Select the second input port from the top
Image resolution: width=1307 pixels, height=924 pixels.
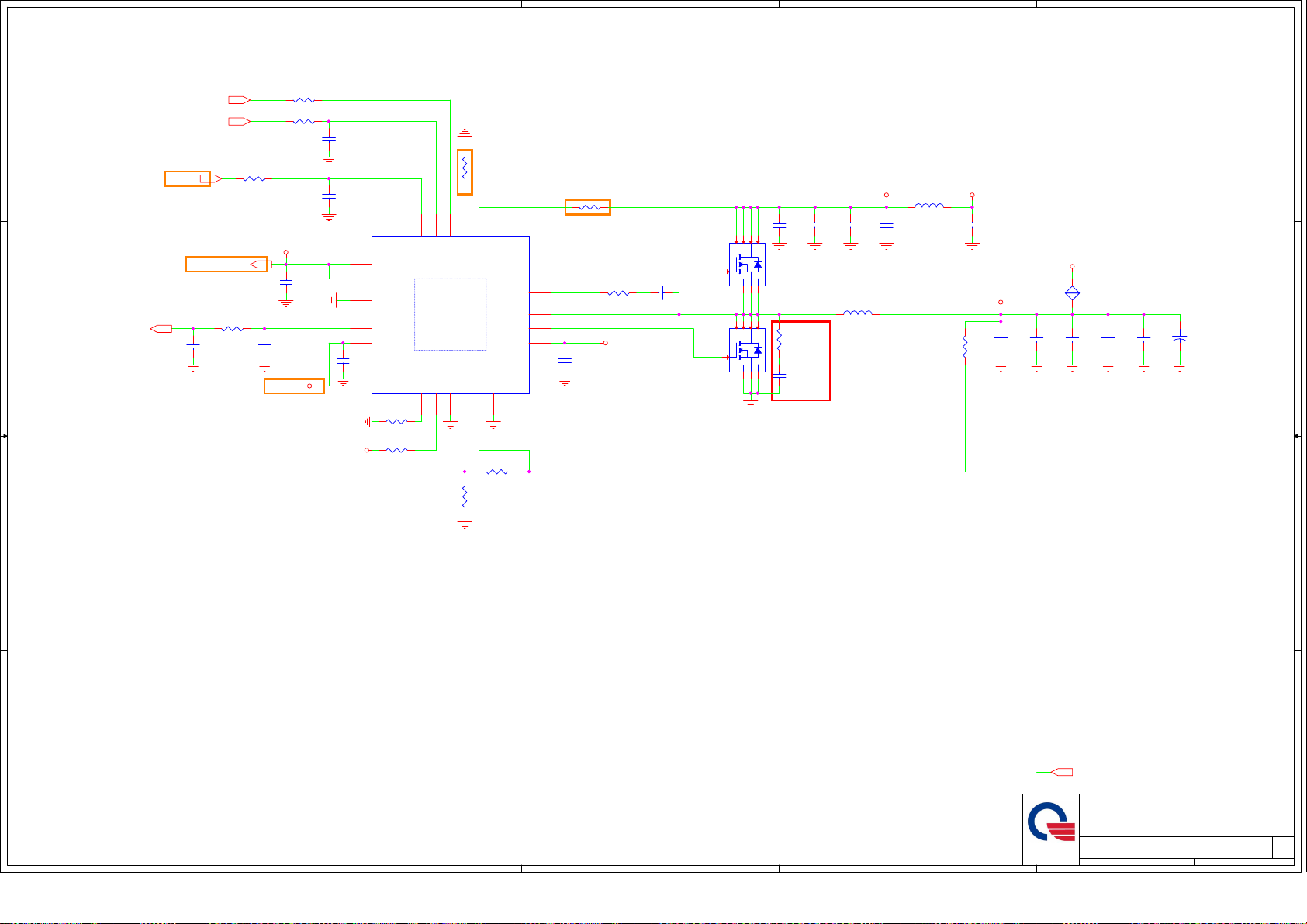239,122
